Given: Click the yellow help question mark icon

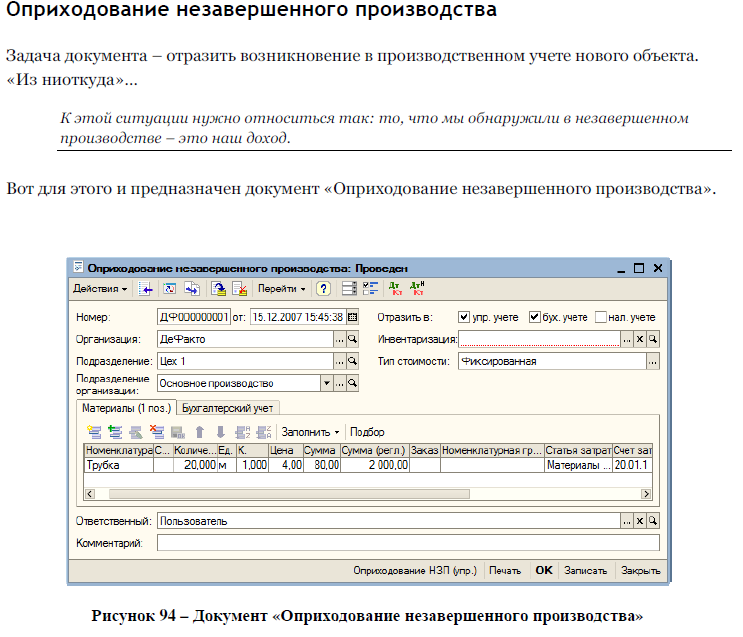Looking at the screenshot, I should (323, 289).
